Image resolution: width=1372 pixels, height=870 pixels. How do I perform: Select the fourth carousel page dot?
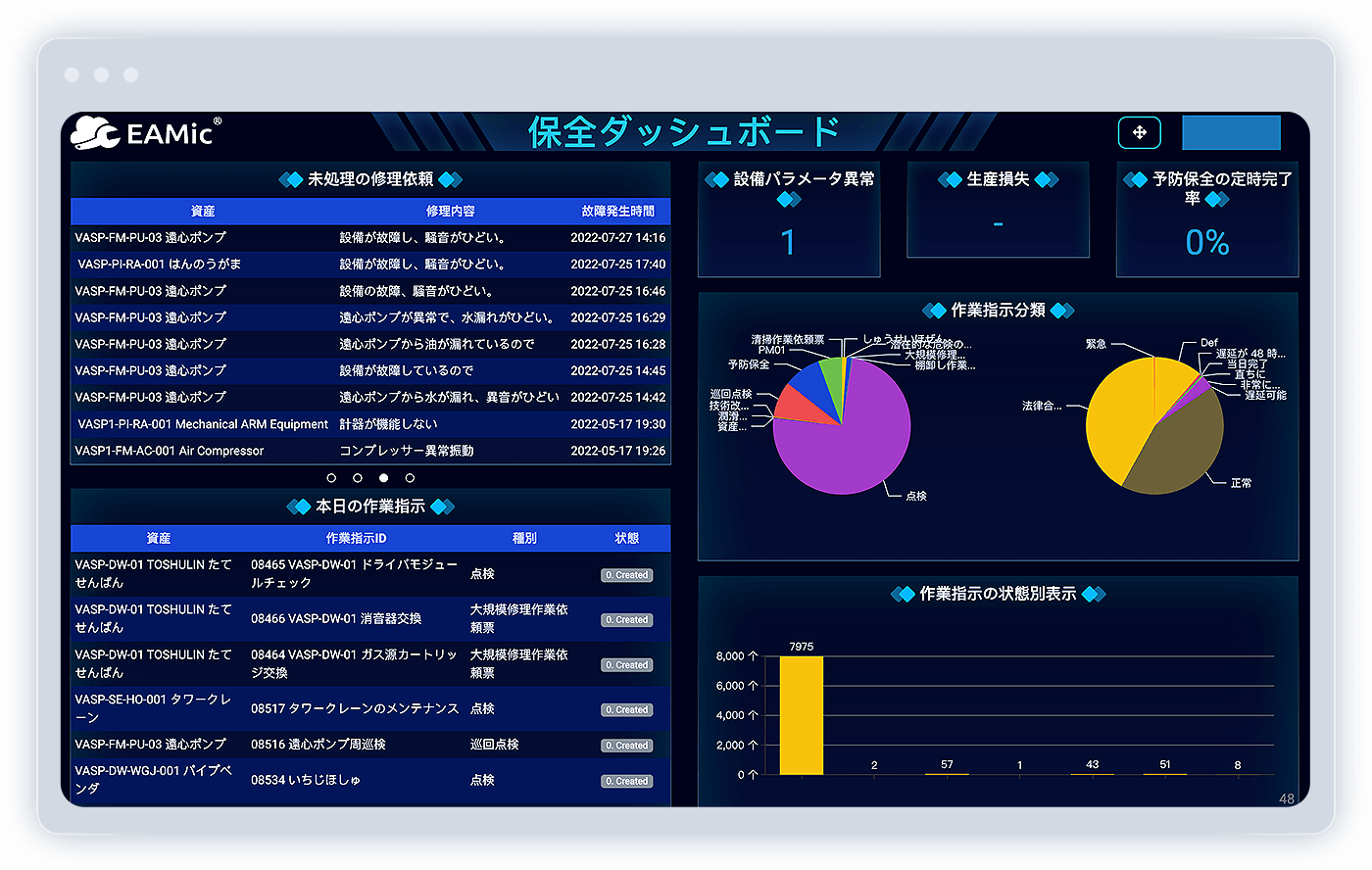(410, 478)
